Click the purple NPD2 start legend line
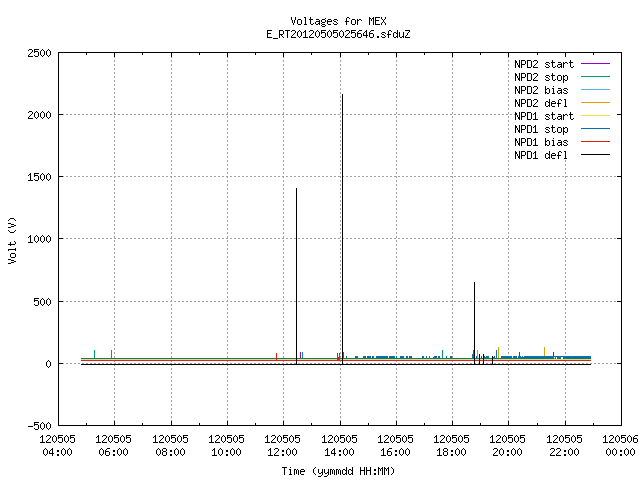This screenshot has height=480, width=640. click(x=595, y=64)
